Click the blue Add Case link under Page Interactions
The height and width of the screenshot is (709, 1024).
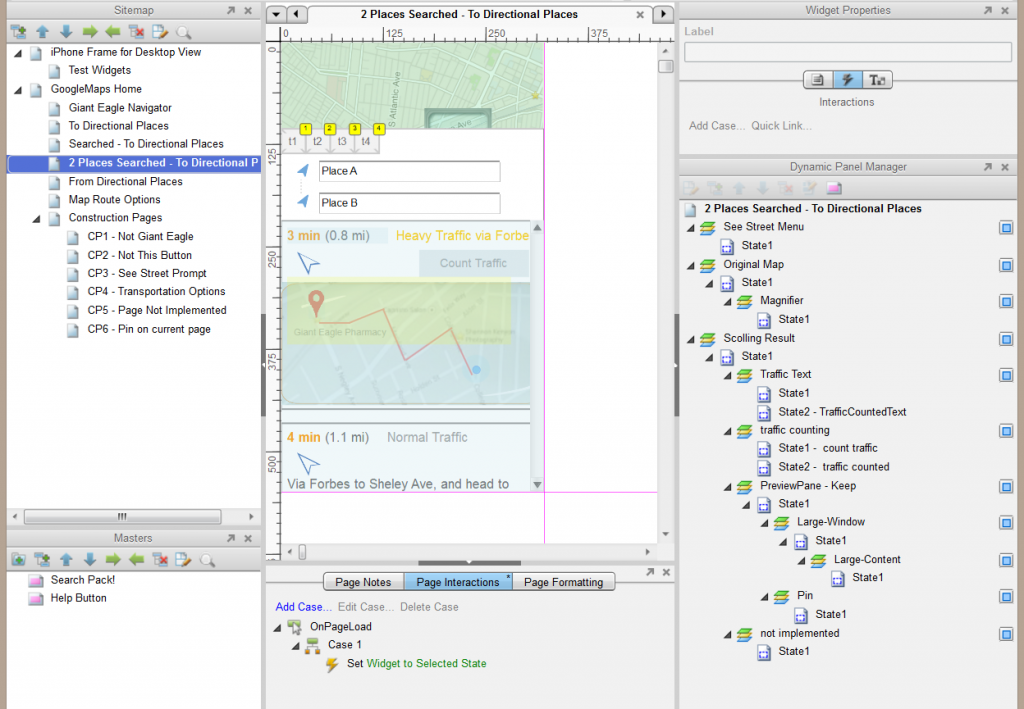(x=303, y=607)
